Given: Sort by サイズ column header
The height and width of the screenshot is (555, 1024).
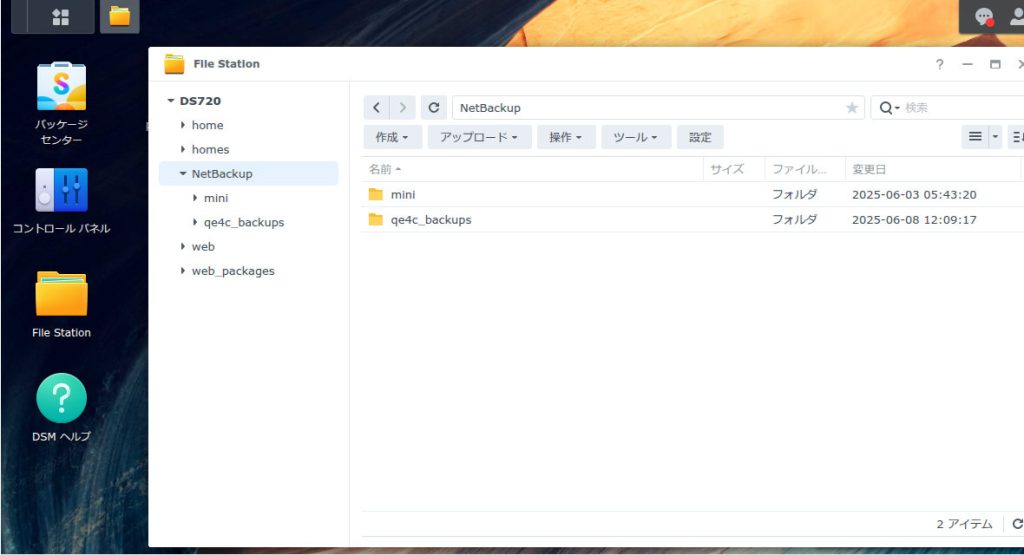Looking at the screenshot, I should point(734,169).
